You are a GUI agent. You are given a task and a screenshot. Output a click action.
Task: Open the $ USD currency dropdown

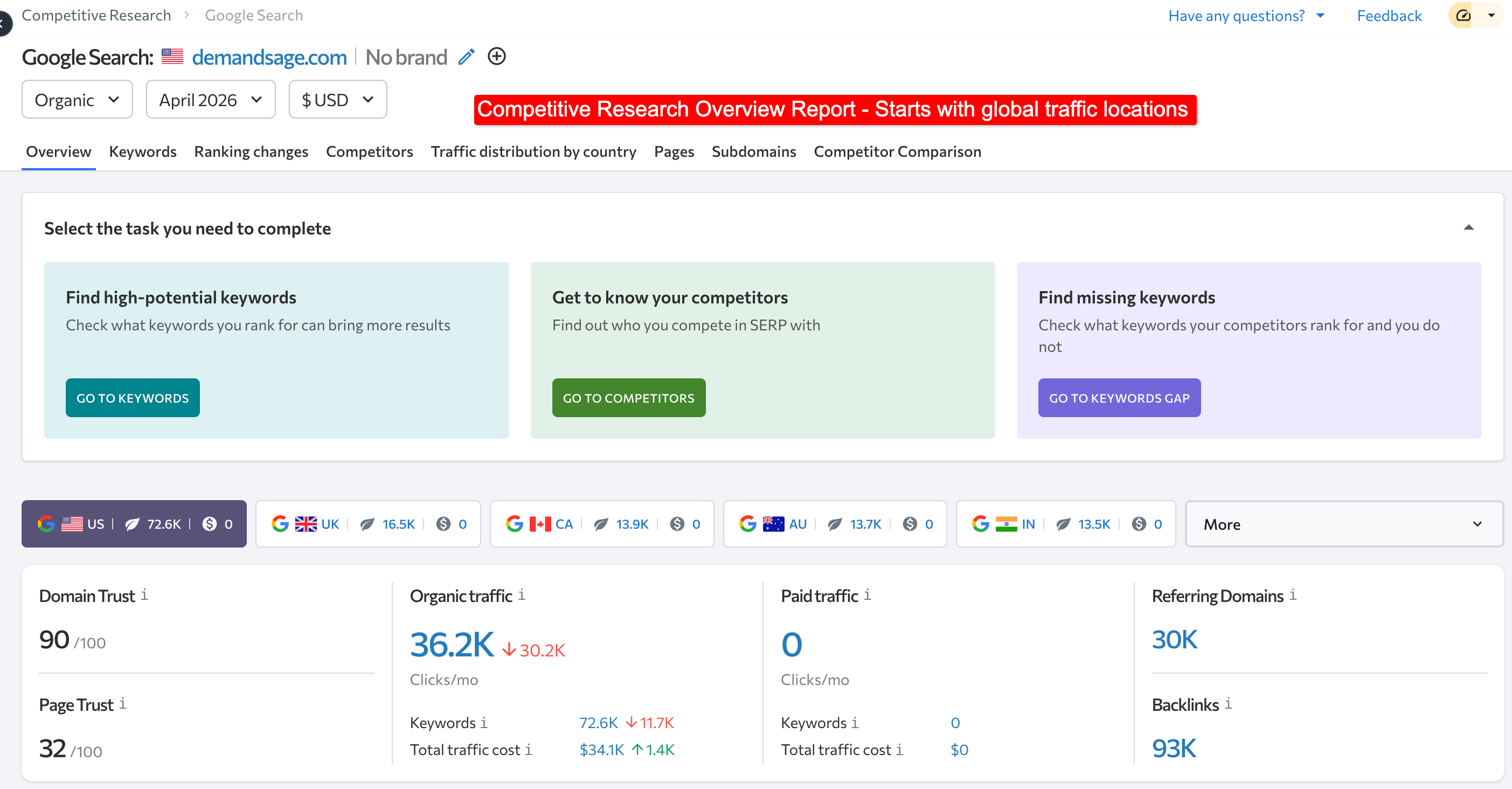[x=337, y=99]
